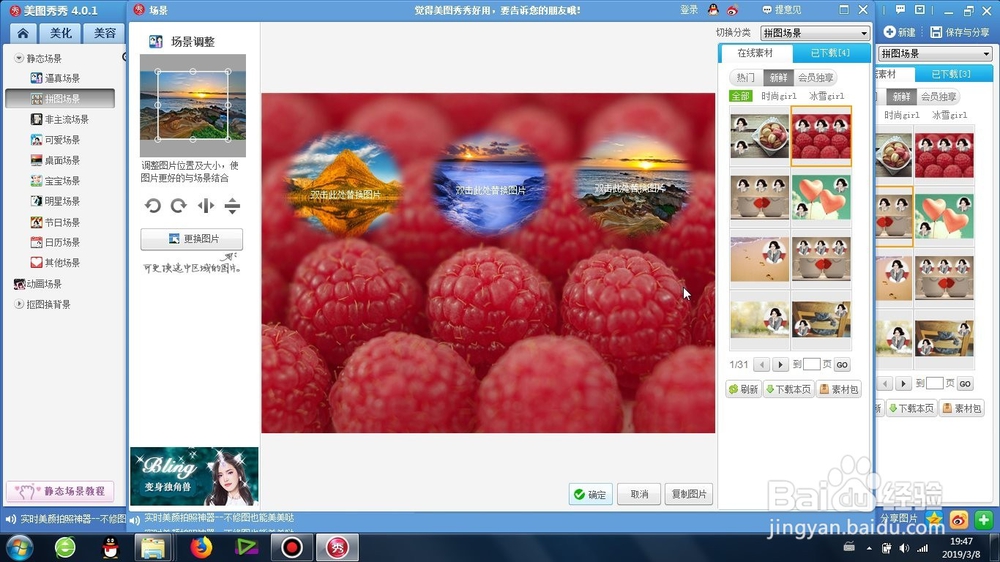The image size is (1000, 562).
Task: Click the 复制图片 button
Action: (x=689, y=494)
